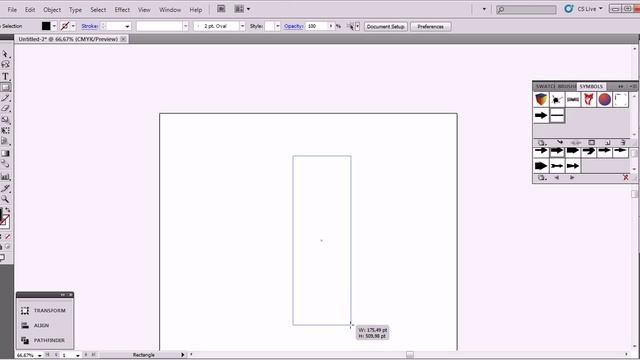Select the Zoom magnifier tool
Viewport: 640px width, 360px height.
[x=5, y=199]
